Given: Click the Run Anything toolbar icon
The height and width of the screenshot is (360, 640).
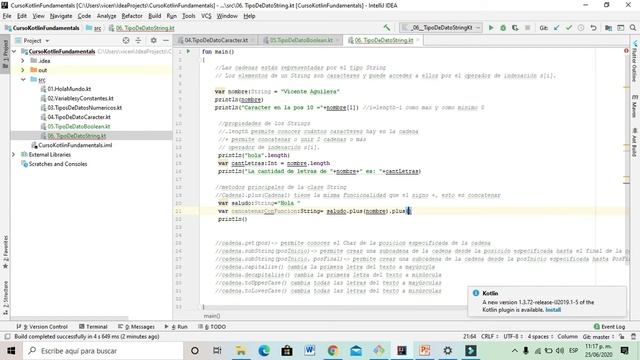Looking at the screenshot, I should tap(620, 28).
